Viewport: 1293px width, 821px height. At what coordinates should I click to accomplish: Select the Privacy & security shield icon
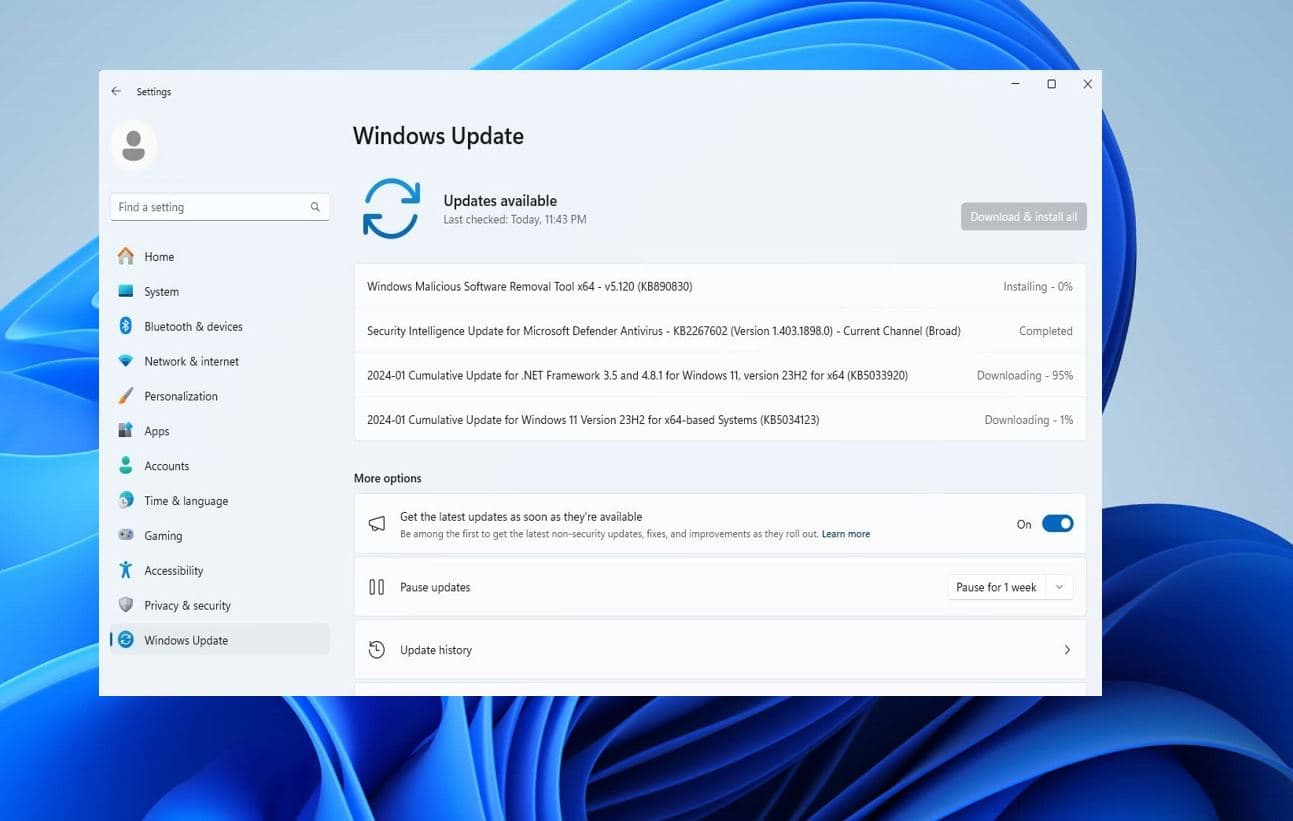tap(127, 605)
